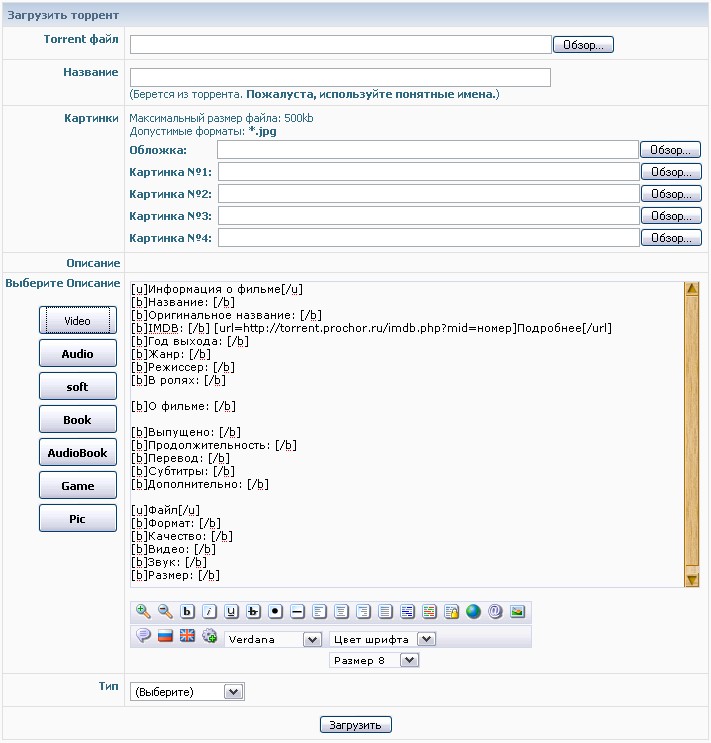
Task: Apply strikethrough formatting icon
Action: (x=253, y=612)
